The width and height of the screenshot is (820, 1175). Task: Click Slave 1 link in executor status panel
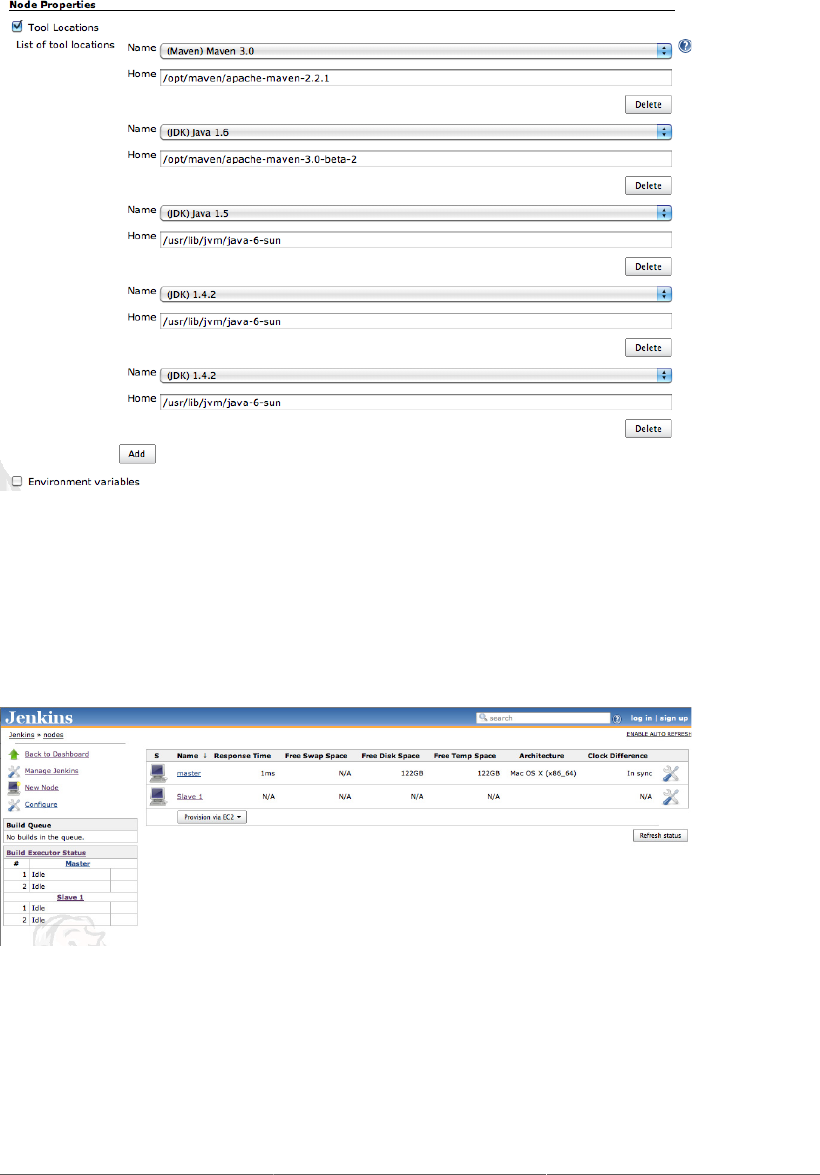pyautogui.click(x=70, y=897)
